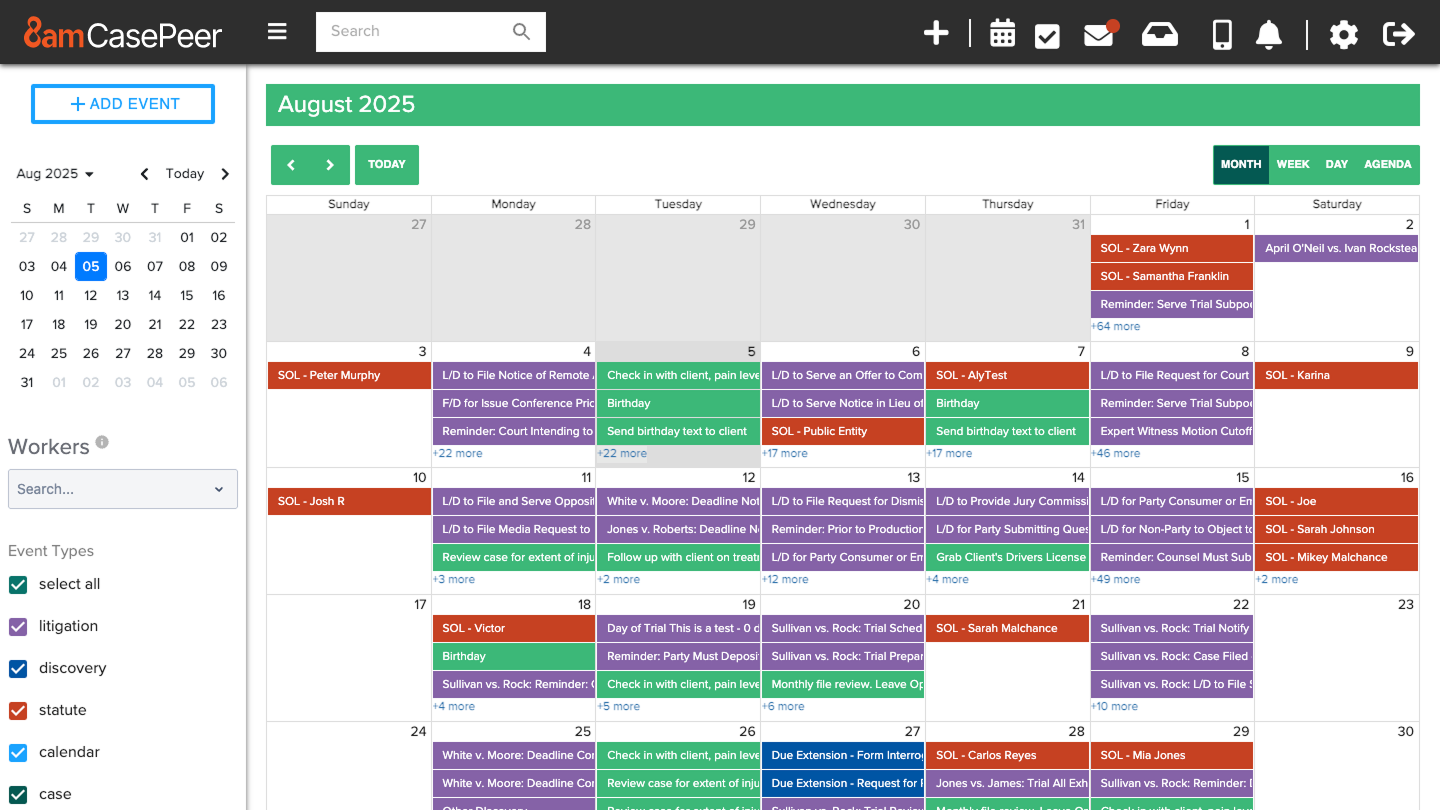Open SOL - Samantha Franklin event
Image resolution: width=1440 pixels, height=810 pixels.
[1172, 276]
